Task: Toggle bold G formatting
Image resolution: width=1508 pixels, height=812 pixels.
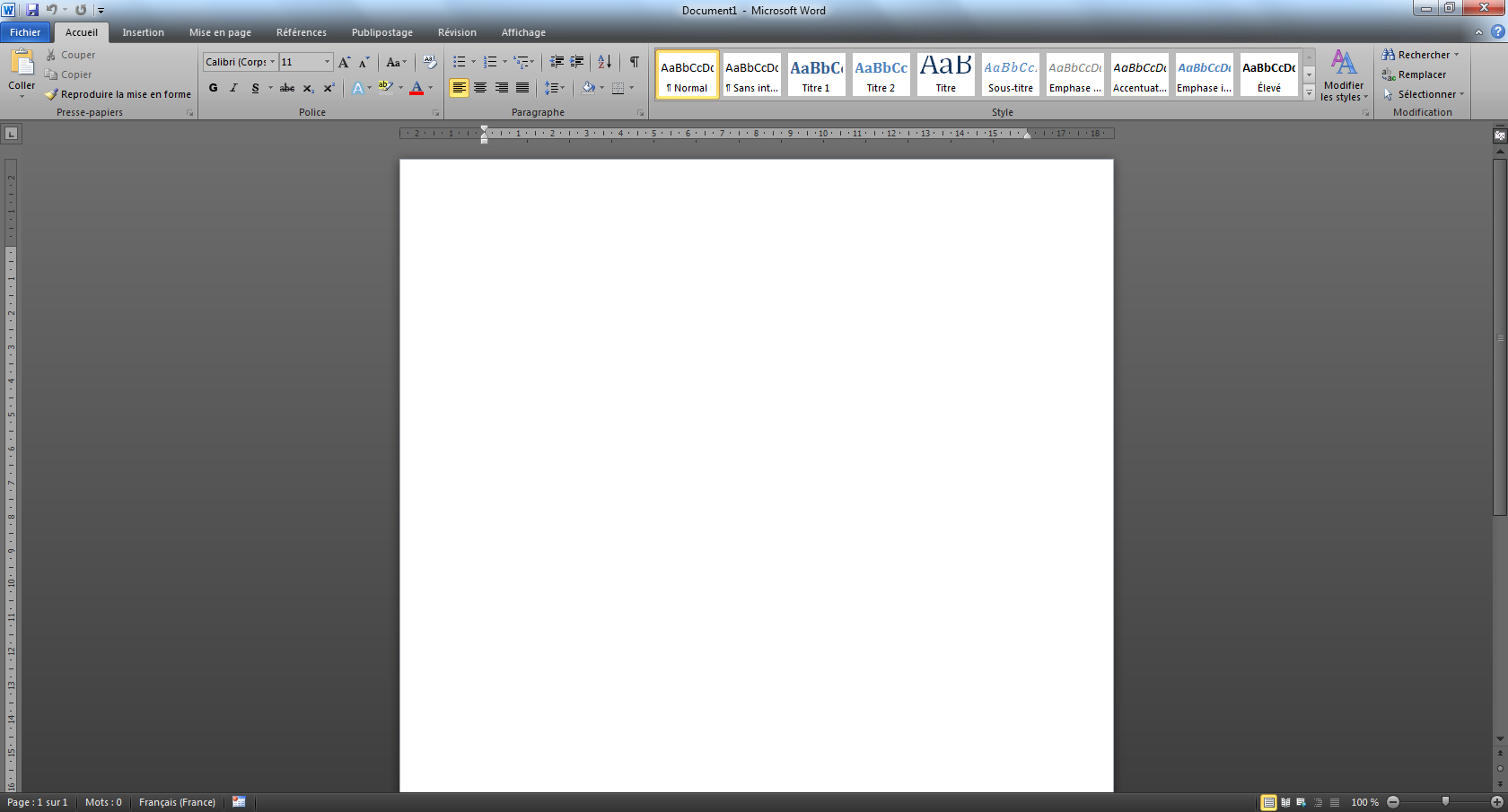Action: [213, 88]
